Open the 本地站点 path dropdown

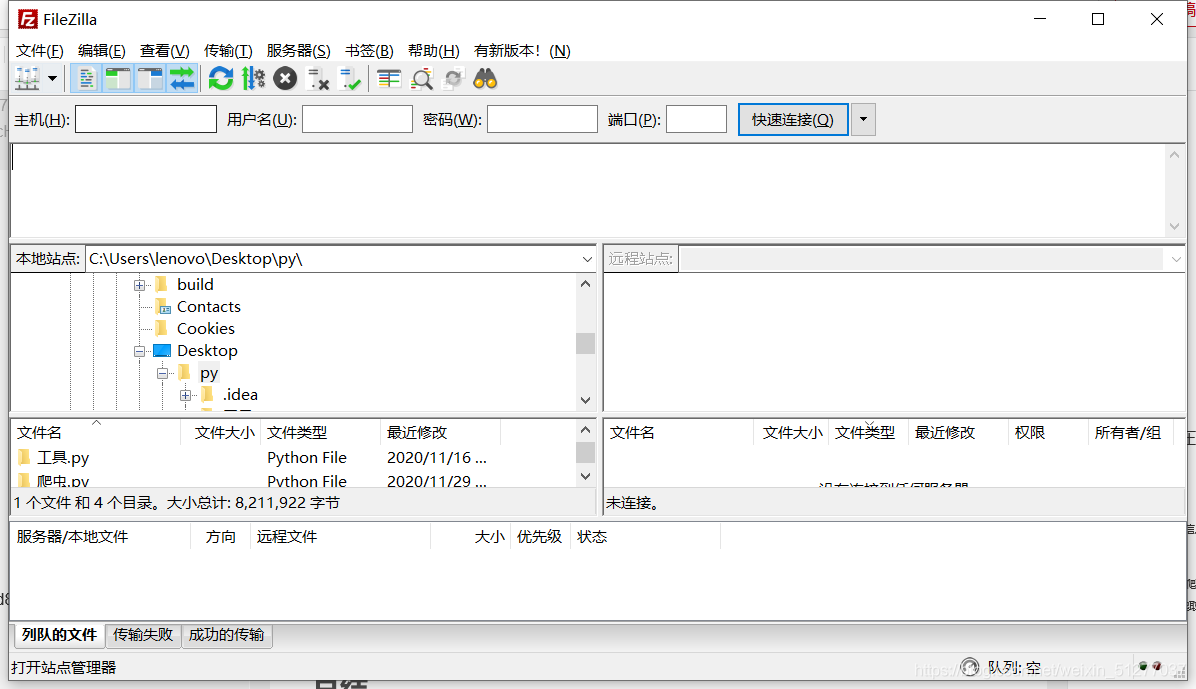pos(587,259)
